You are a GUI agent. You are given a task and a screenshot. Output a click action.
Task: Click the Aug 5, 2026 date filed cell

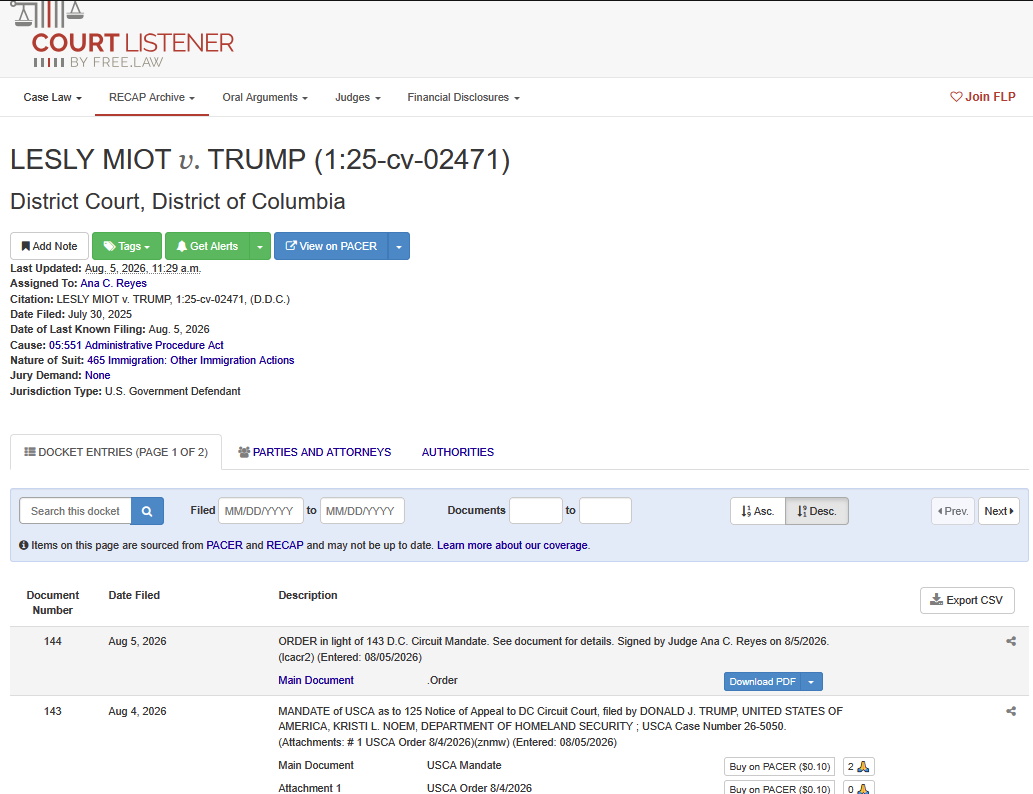137,641
